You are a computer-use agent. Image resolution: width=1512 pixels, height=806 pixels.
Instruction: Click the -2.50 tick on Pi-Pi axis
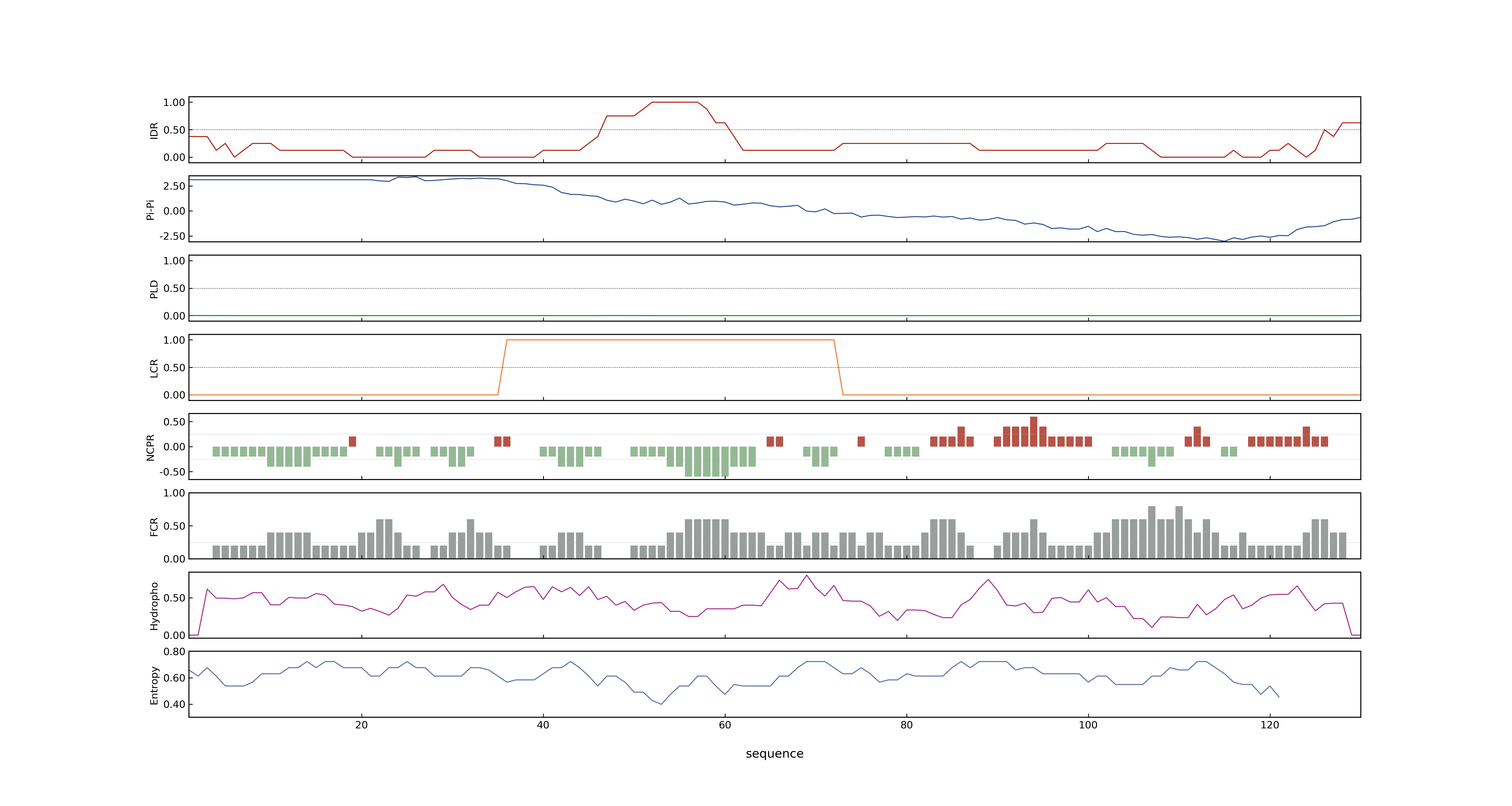click(x=172, y=237)
